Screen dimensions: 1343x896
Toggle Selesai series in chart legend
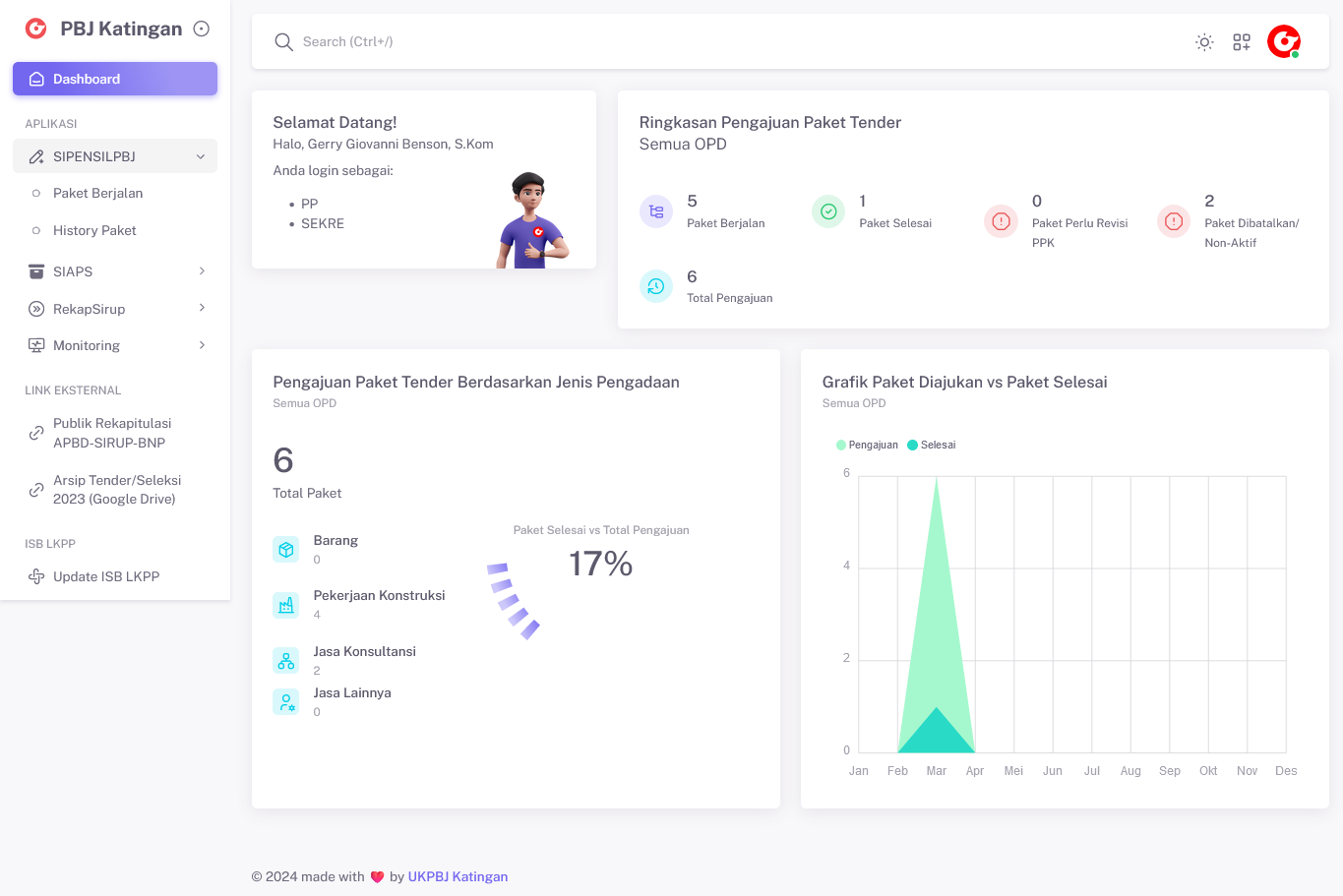932,446
